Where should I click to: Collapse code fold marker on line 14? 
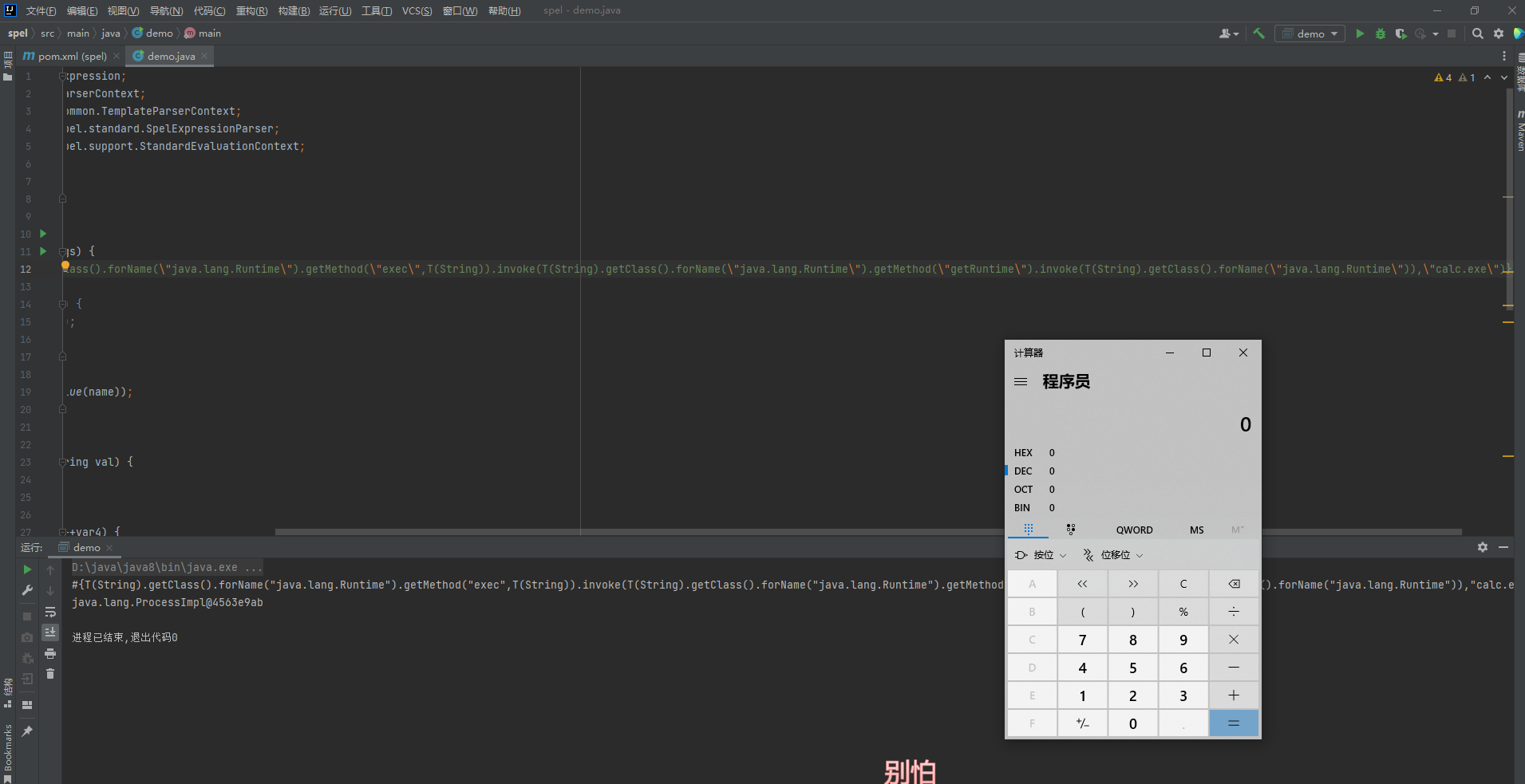pos(63,304)
